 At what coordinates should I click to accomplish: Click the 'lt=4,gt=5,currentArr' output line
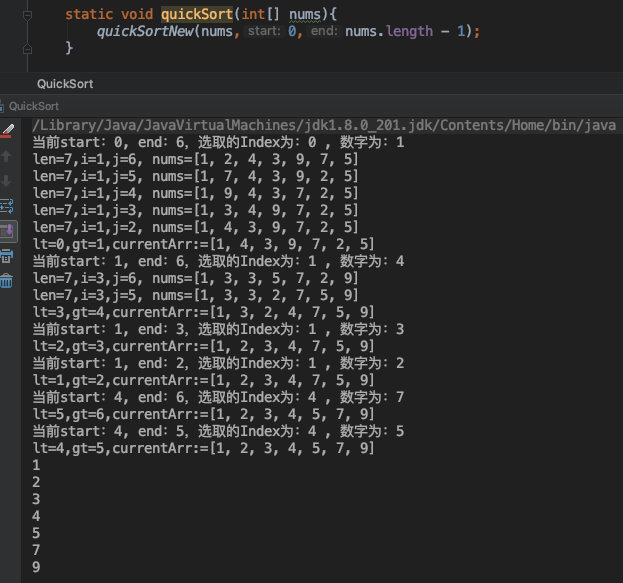[x=203, y=448]
